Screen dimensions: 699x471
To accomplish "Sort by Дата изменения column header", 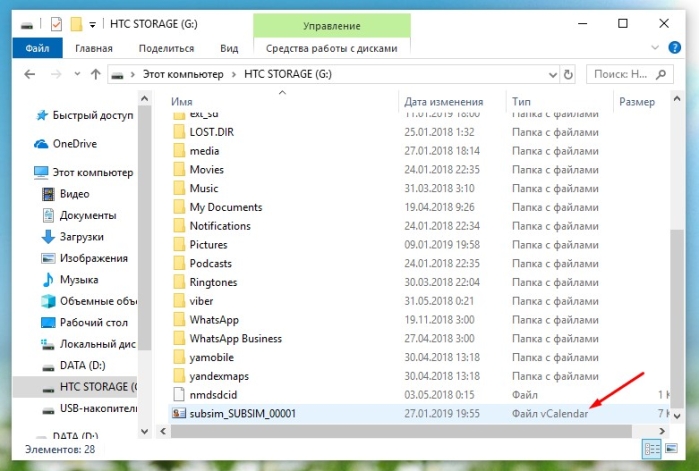I will [x=444, y=102].
